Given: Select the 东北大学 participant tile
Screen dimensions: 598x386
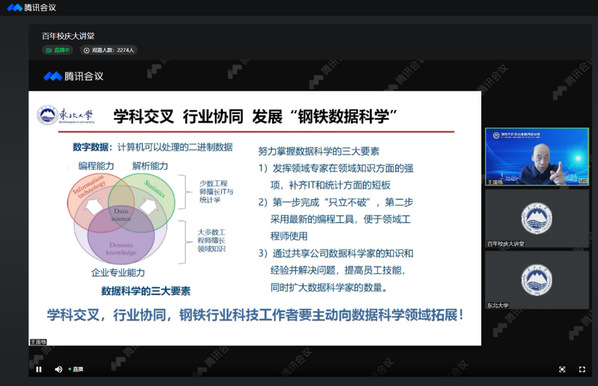Looking at the screenshot, I should (537, 280).
